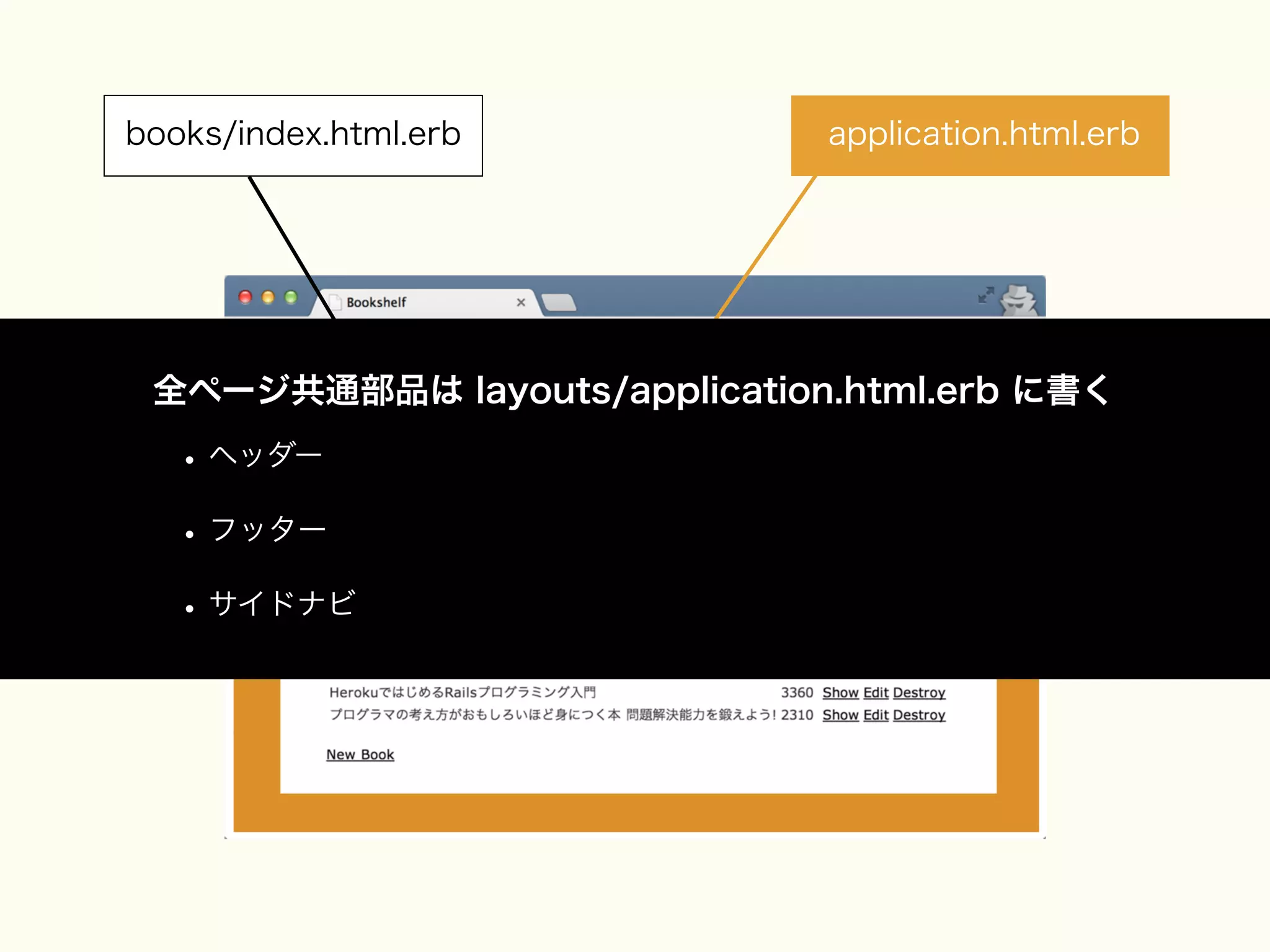1270x952 pixels.
Task: Click the incognito spy icon
Action: click(x=1019, y=301)
